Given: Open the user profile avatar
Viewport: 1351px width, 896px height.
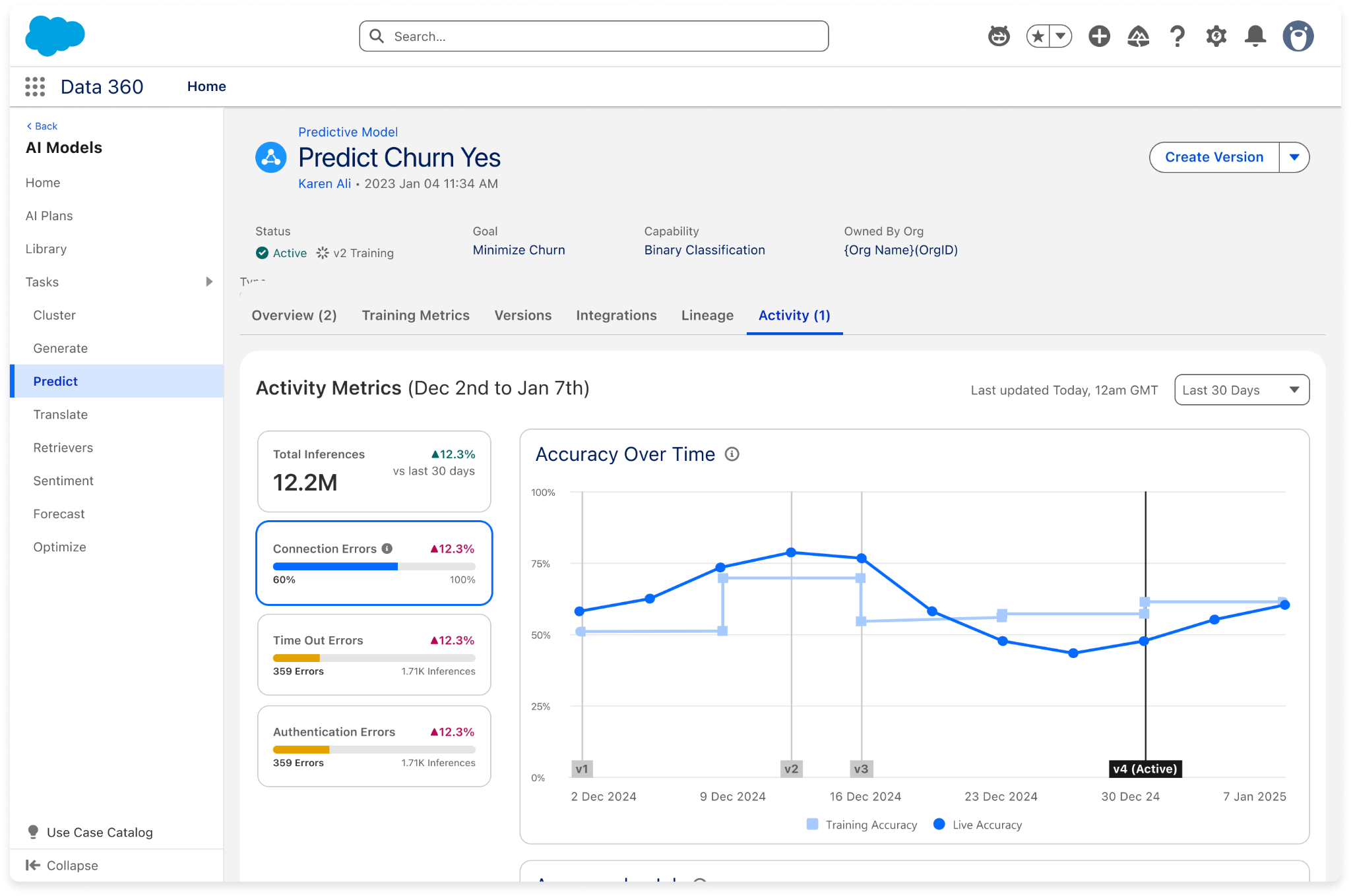Looking at the screenshot, I should click(x=1298, y=36).
